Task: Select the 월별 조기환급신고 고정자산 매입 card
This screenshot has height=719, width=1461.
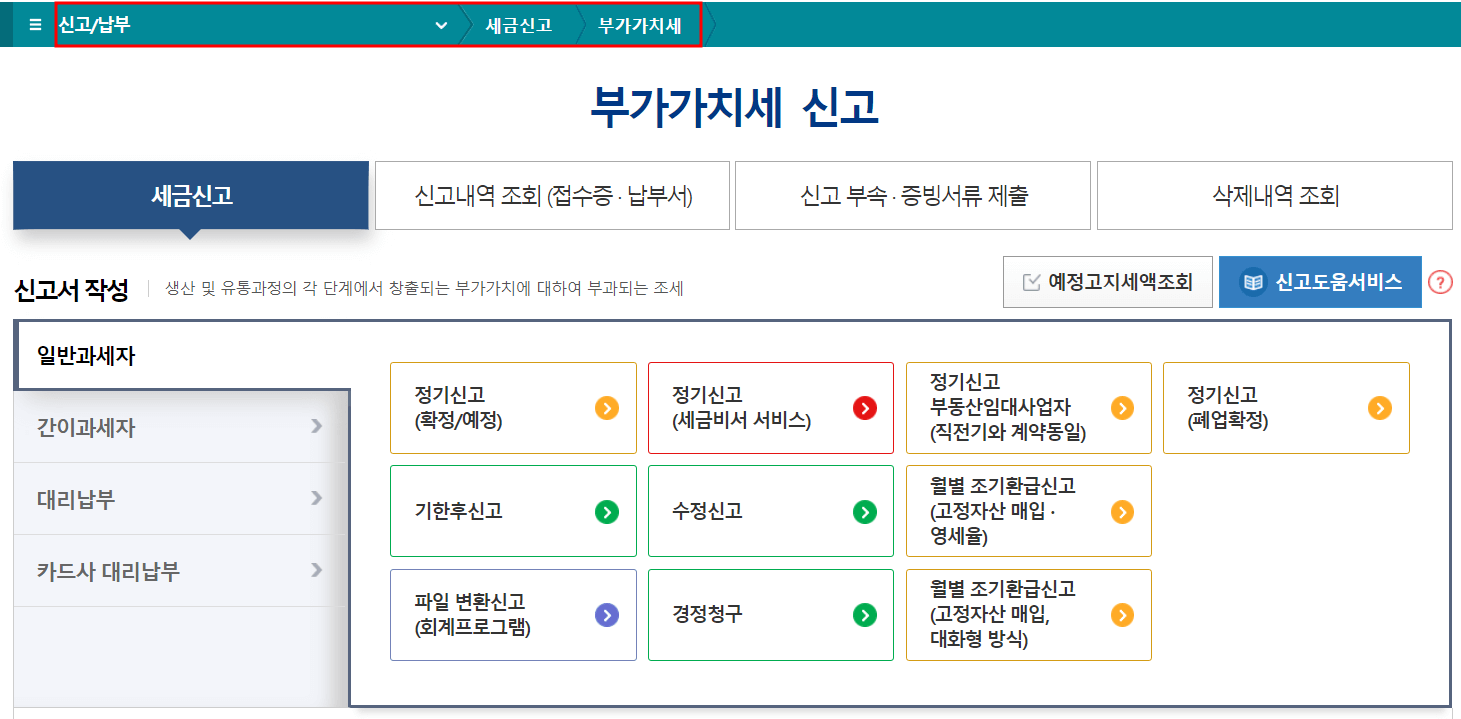Action: [x=1028, y=510]
